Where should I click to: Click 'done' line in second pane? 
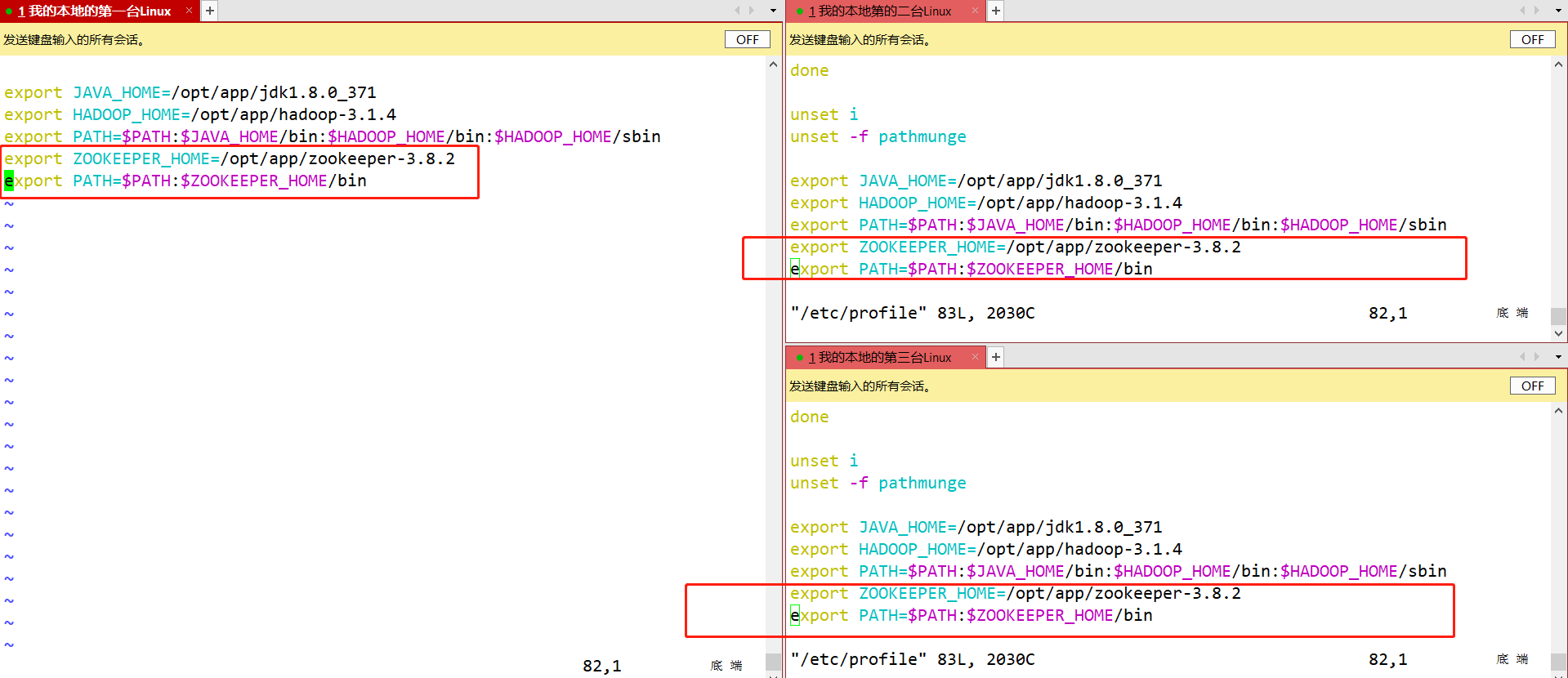tap(810, 70)
